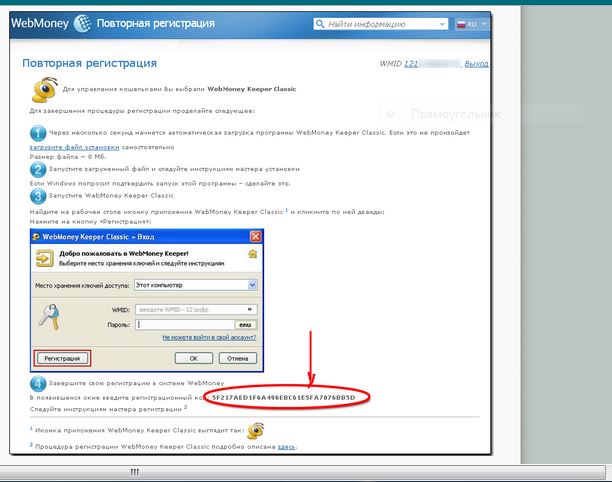
Task: Toggle the 'enu' keyboard layout button
Action: 246,325
